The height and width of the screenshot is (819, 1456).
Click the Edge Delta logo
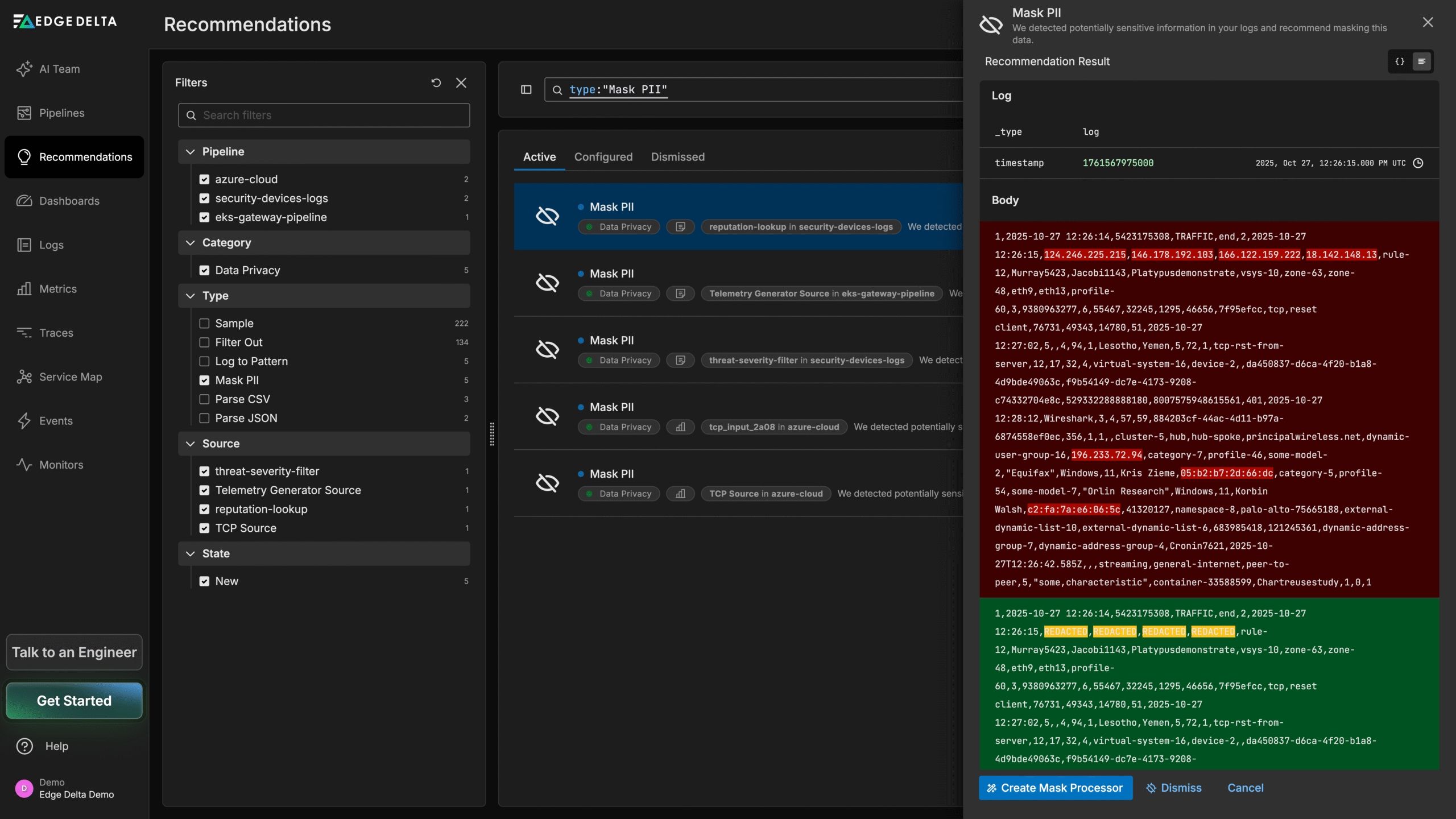(65, 21)
